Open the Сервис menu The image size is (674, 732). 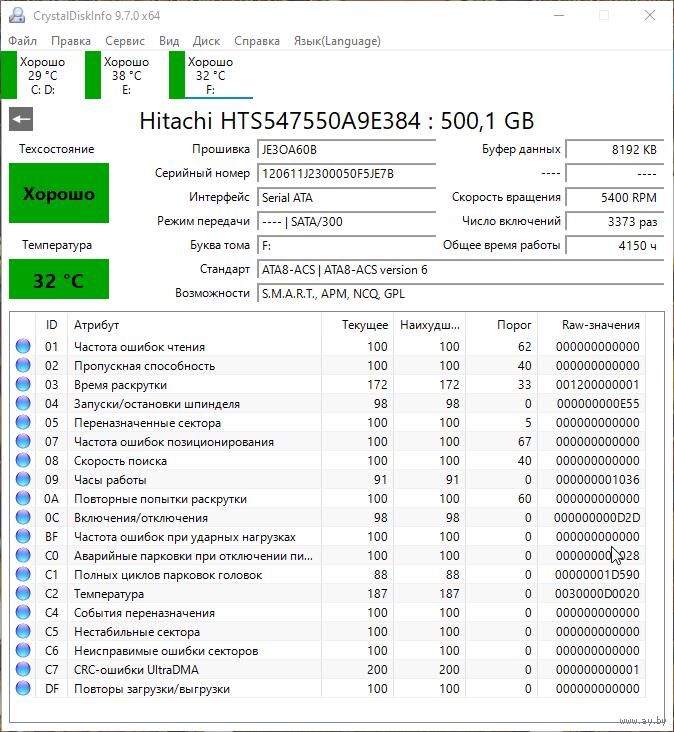tap(125, 41)
